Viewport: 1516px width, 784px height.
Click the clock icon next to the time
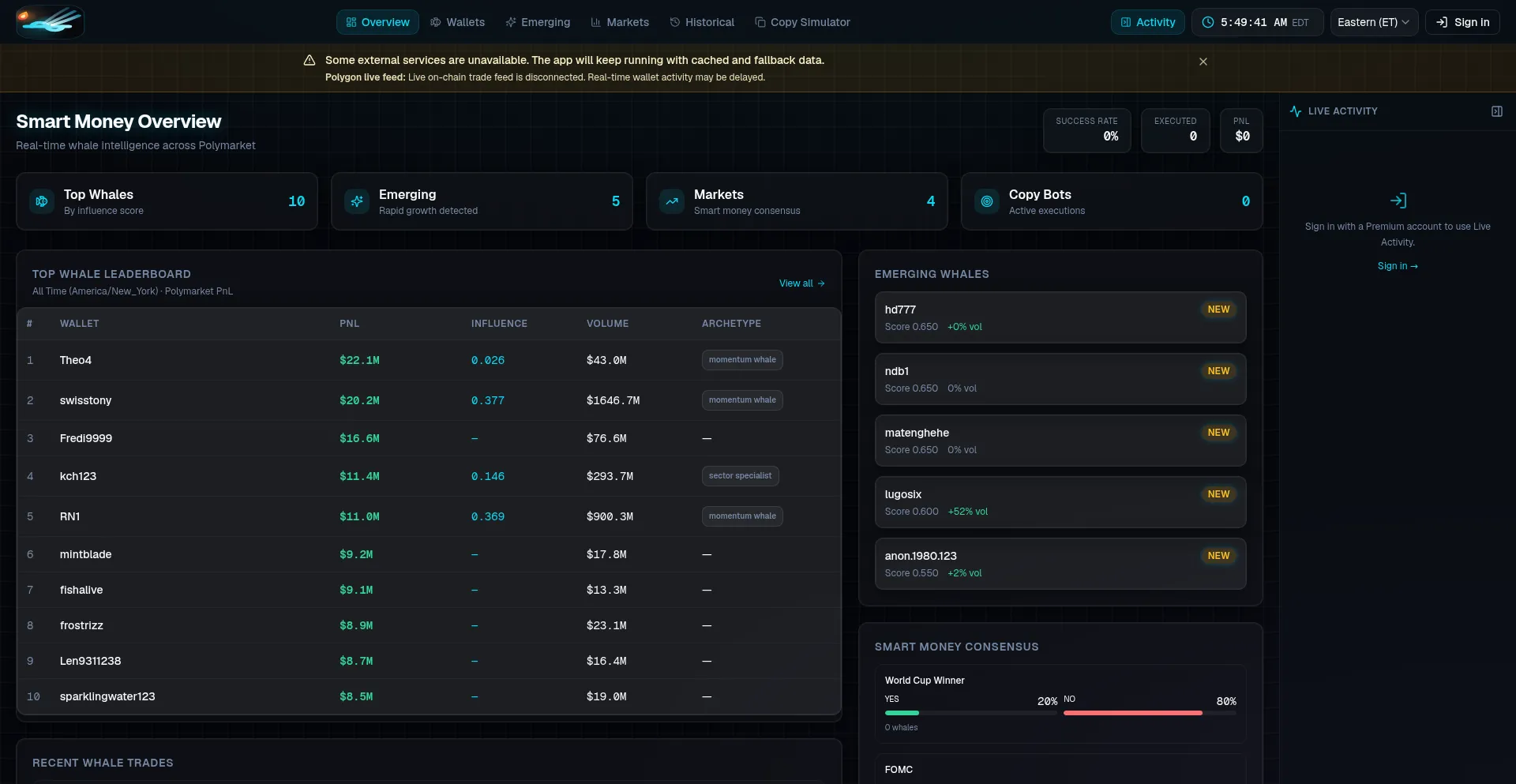1207,22
